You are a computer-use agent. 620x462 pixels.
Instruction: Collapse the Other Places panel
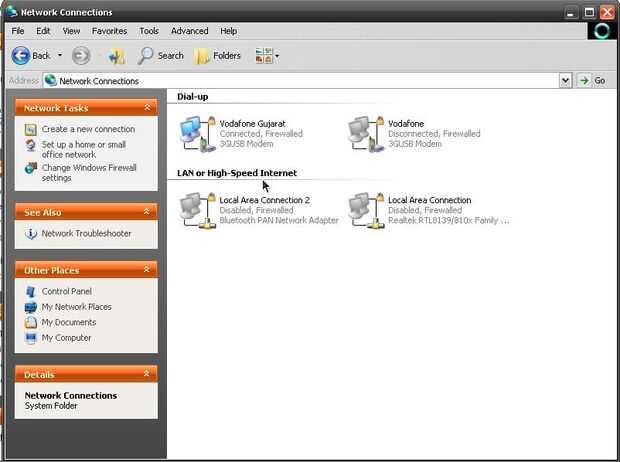tap(147, 269)
